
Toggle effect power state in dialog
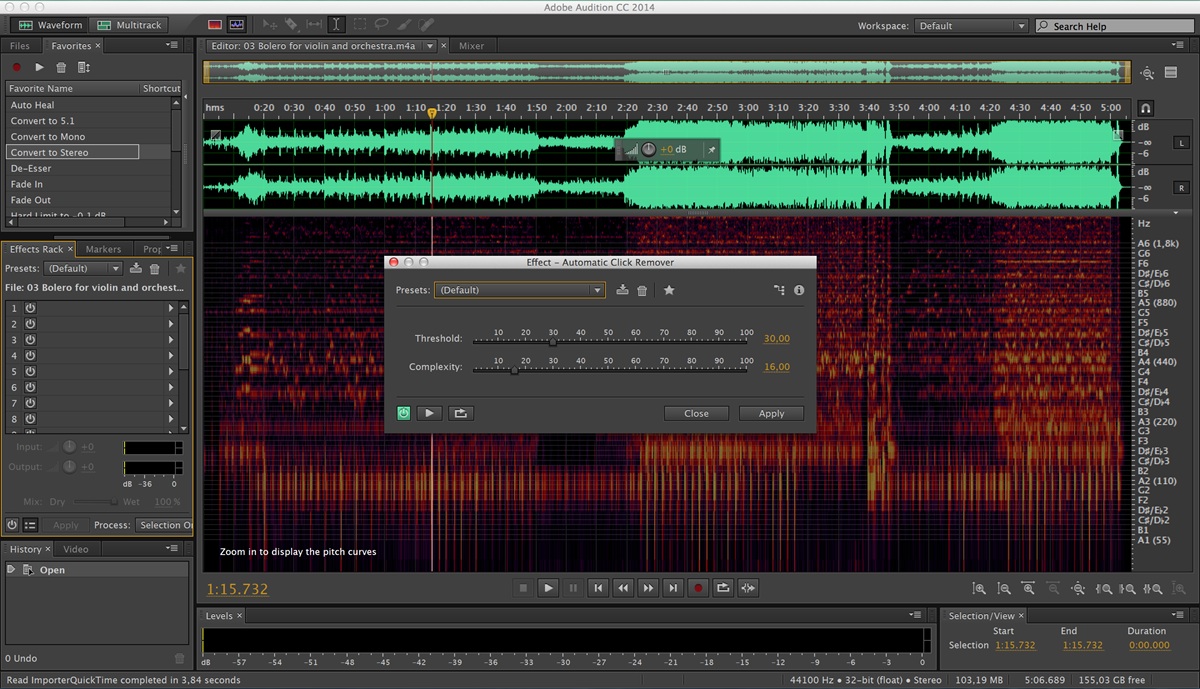click(x=403, y=413)
